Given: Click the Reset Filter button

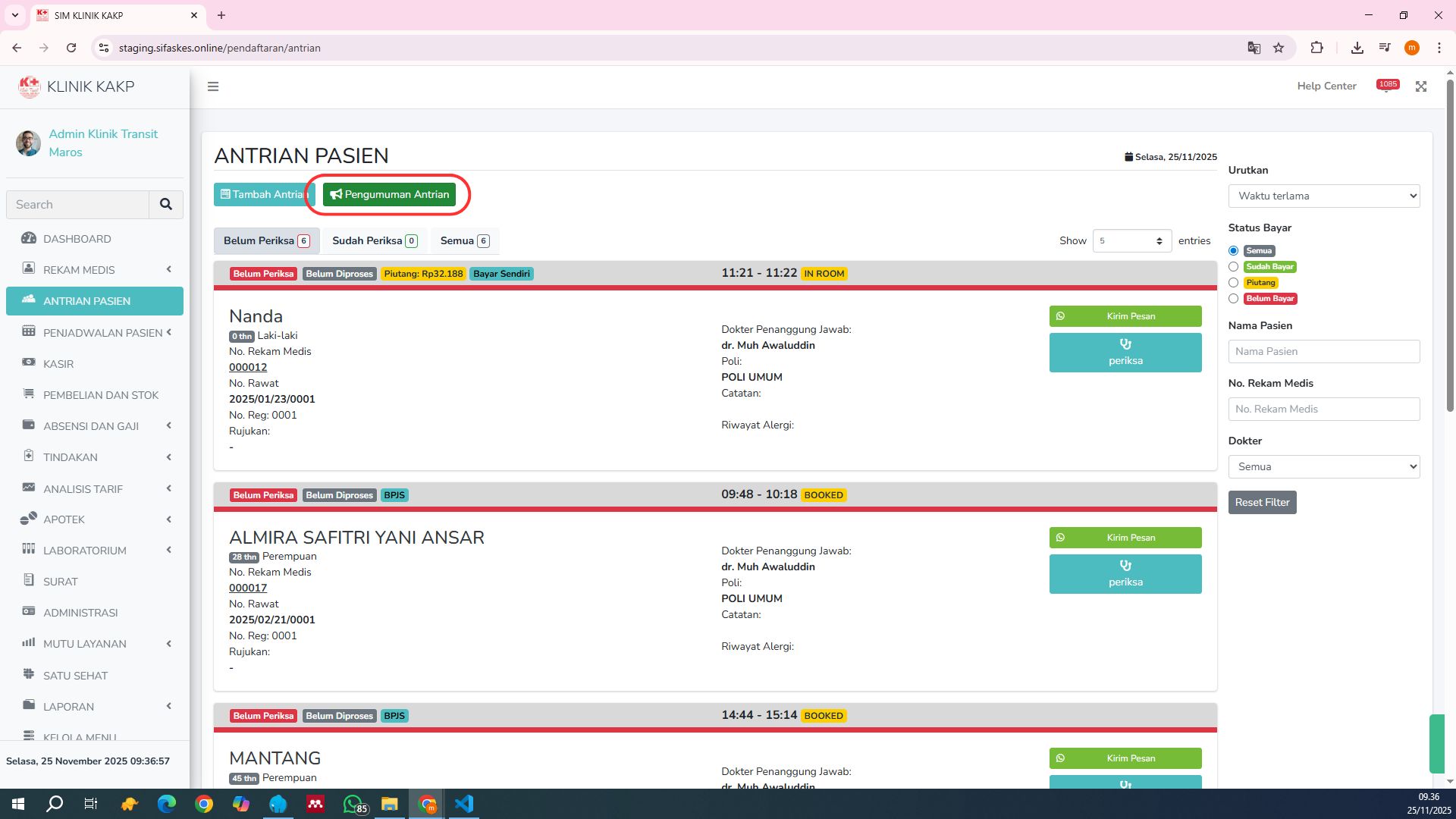Looking at the screenshot, I should tap(1262, 502).
